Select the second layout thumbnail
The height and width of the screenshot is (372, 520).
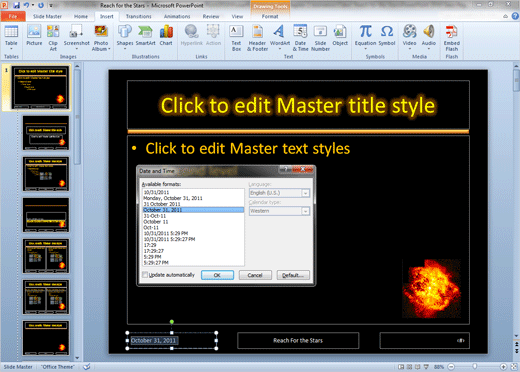click(46, 133)
